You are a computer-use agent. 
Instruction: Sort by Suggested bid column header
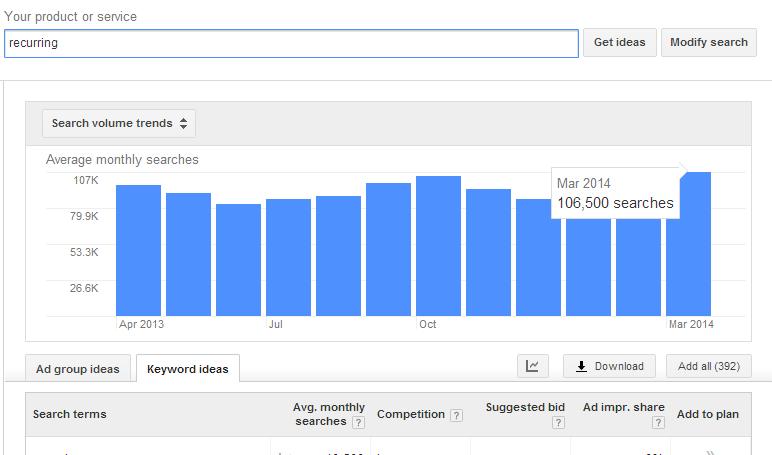[x=525, y=407]
